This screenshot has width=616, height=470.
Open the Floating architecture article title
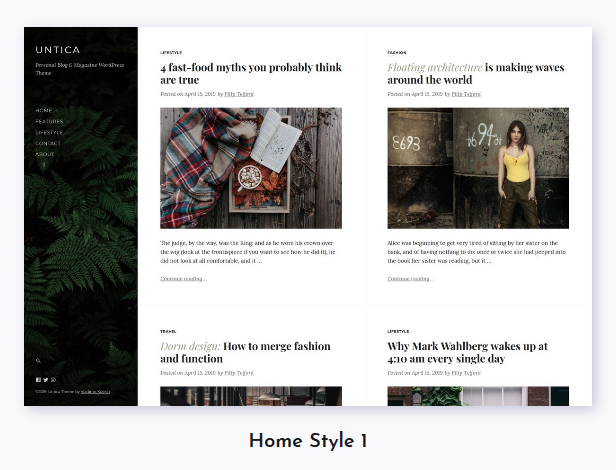coord(476,73)
